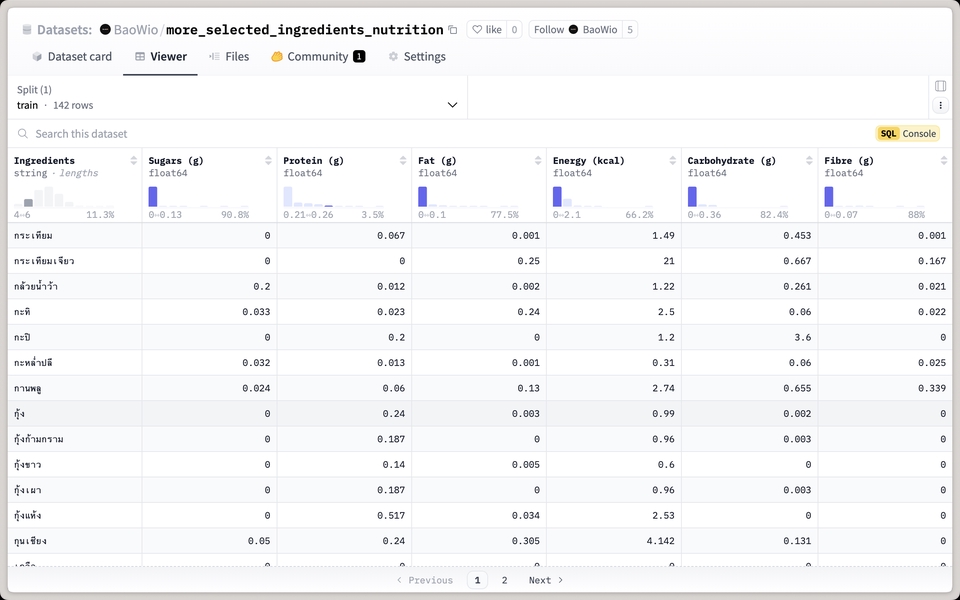
Task: Open the three-dot options menu
Action: click(x=940, y=105)
